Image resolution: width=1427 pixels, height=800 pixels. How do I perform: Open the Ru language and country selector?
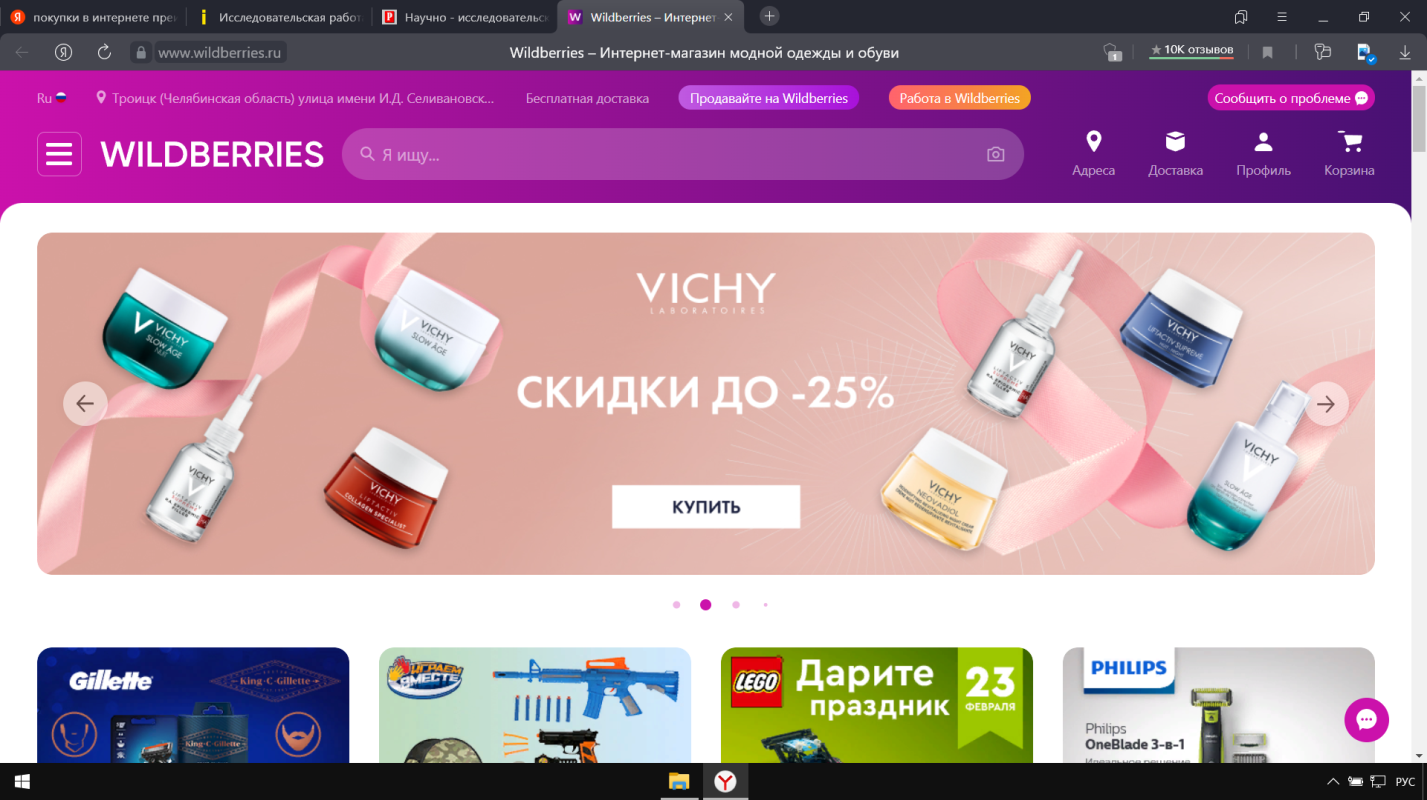[52, 98]
